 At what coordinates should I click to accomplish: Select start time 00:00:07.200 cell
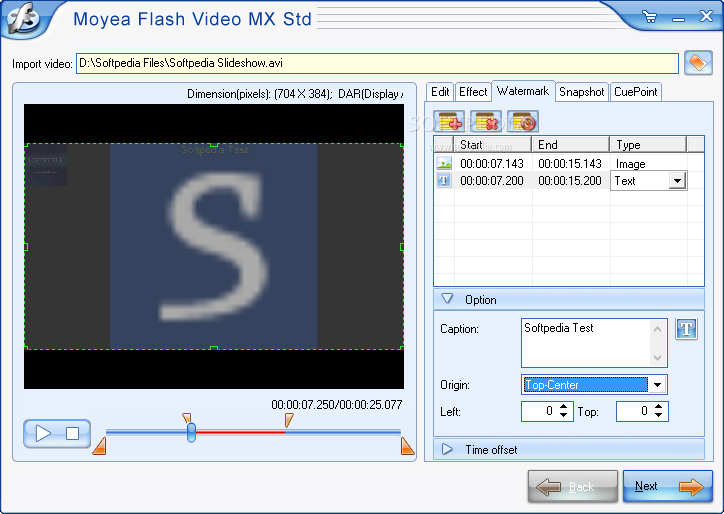click(x=492, y=181)
